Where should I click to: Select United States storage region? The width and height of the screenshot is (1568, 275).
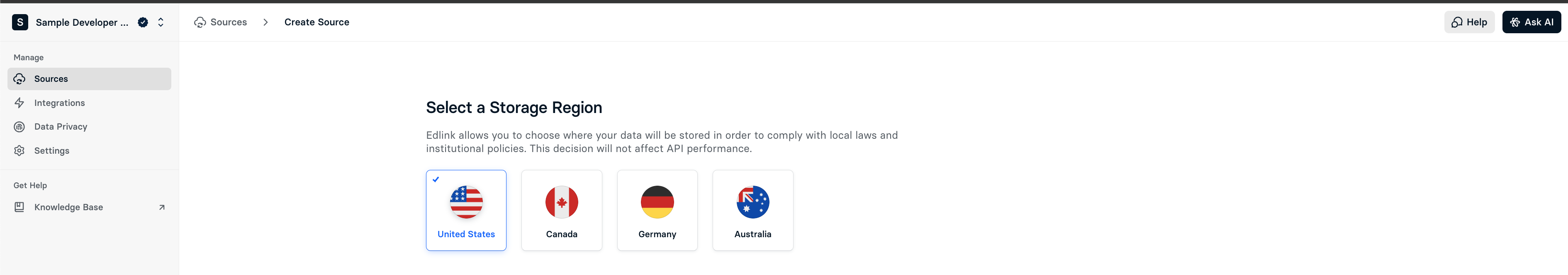(x=466, y=210)
